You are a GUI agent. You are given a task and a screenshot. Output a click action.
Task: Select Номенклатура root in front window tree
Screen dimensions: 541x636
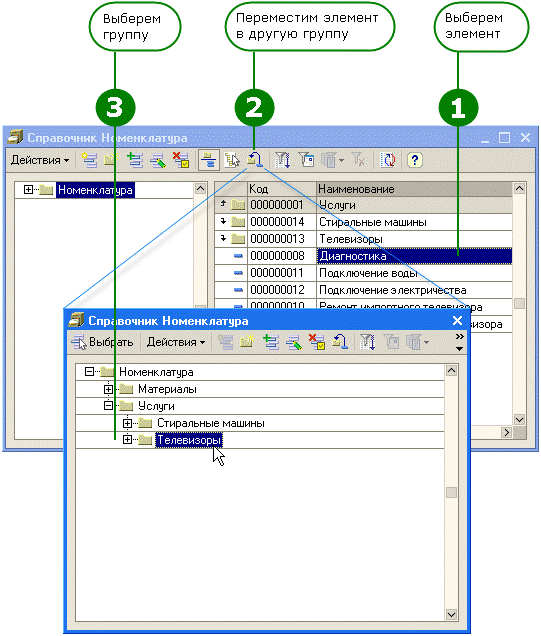point(156,372)
